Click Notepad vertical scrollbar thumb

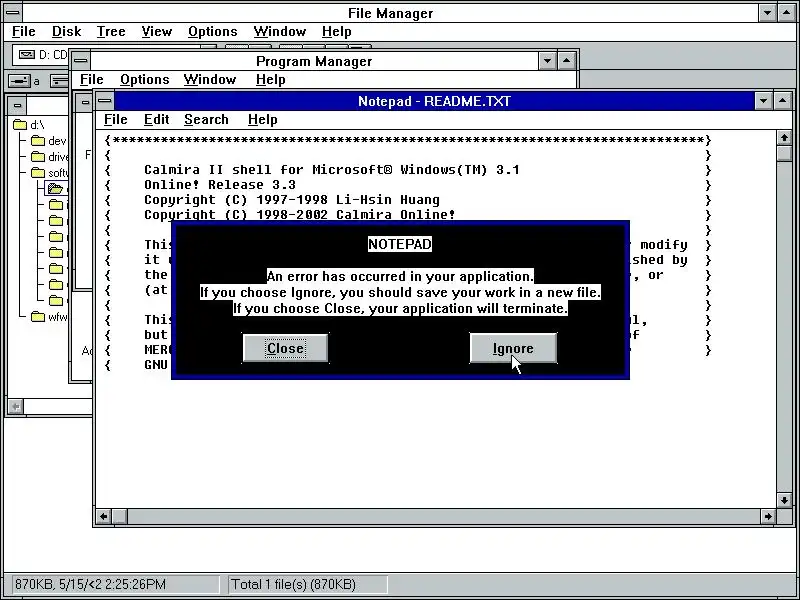pyautogui.click(x=784, y=154)
